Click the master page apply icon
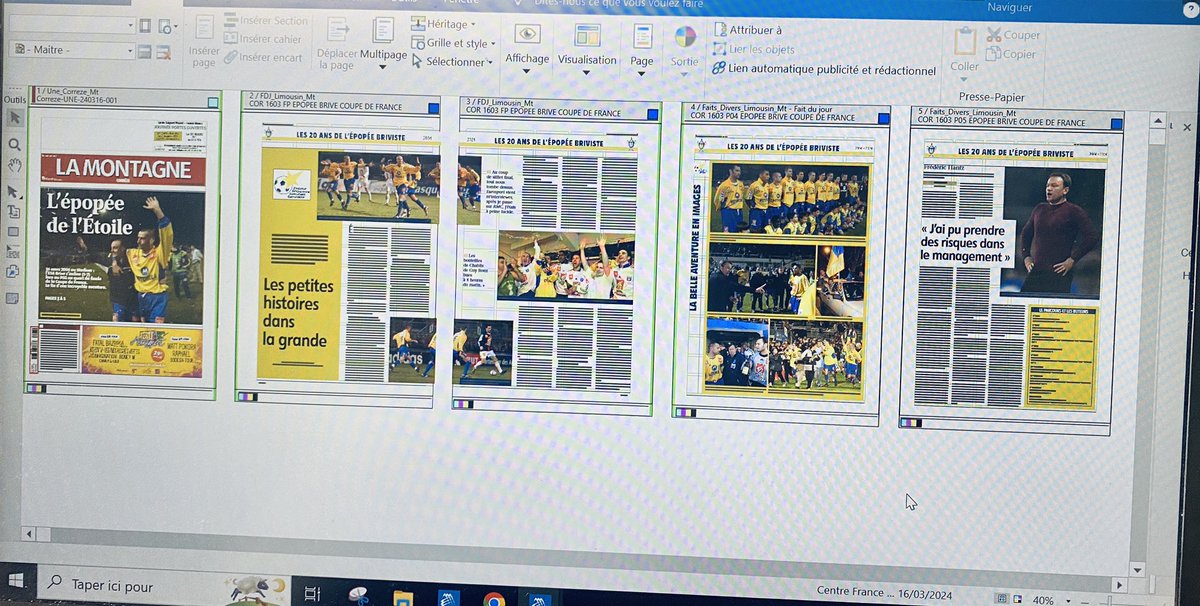 [145, 51]
